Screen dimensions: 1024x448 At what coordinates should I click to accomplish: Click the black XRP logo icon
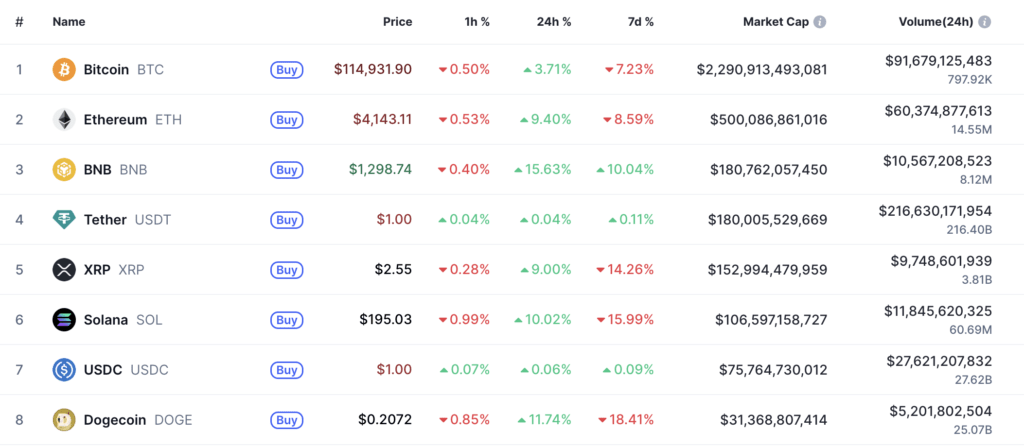pos(64,269)
